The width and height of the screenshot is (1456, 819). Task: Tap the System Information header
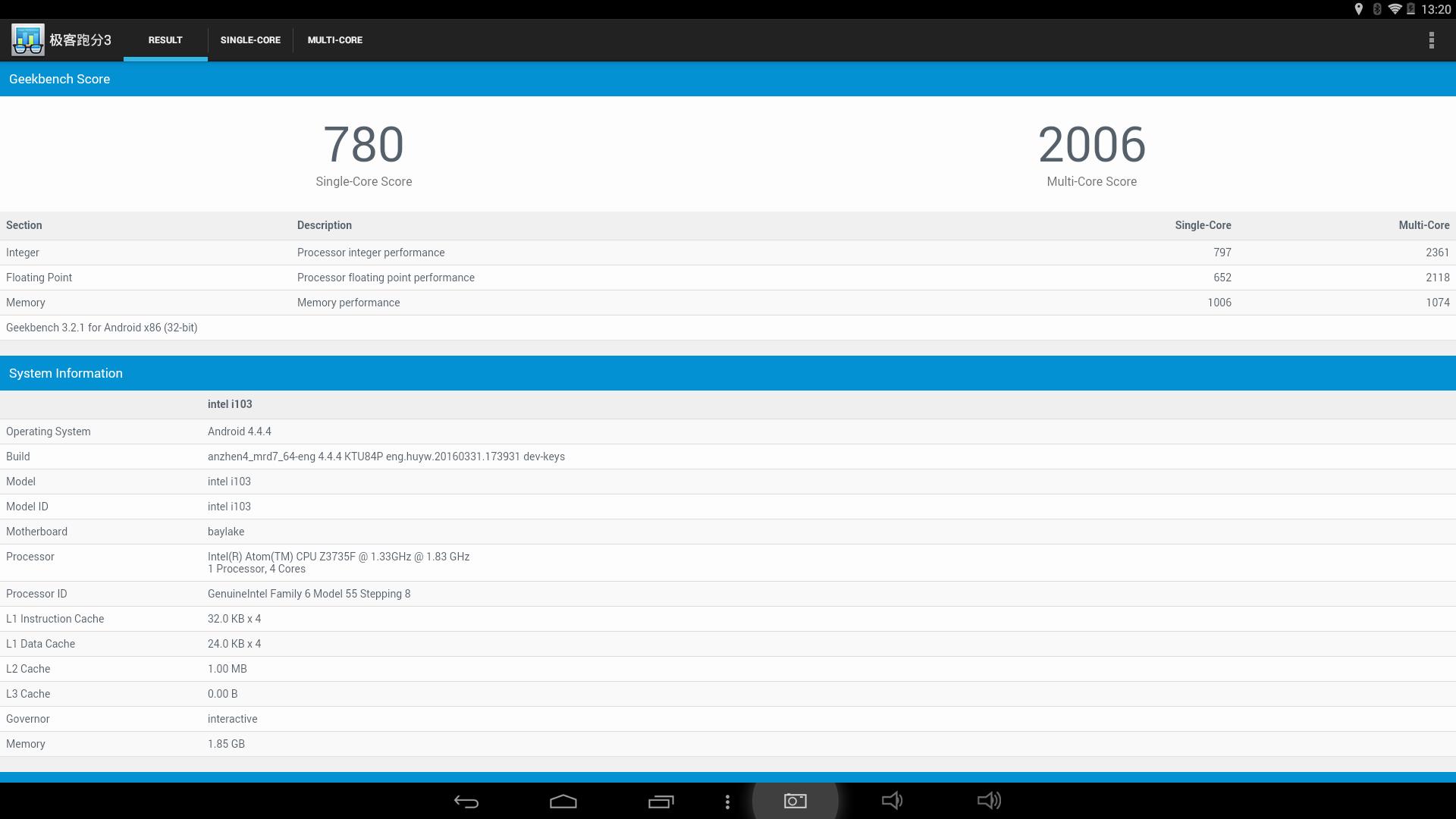click(x=66, y=373)
